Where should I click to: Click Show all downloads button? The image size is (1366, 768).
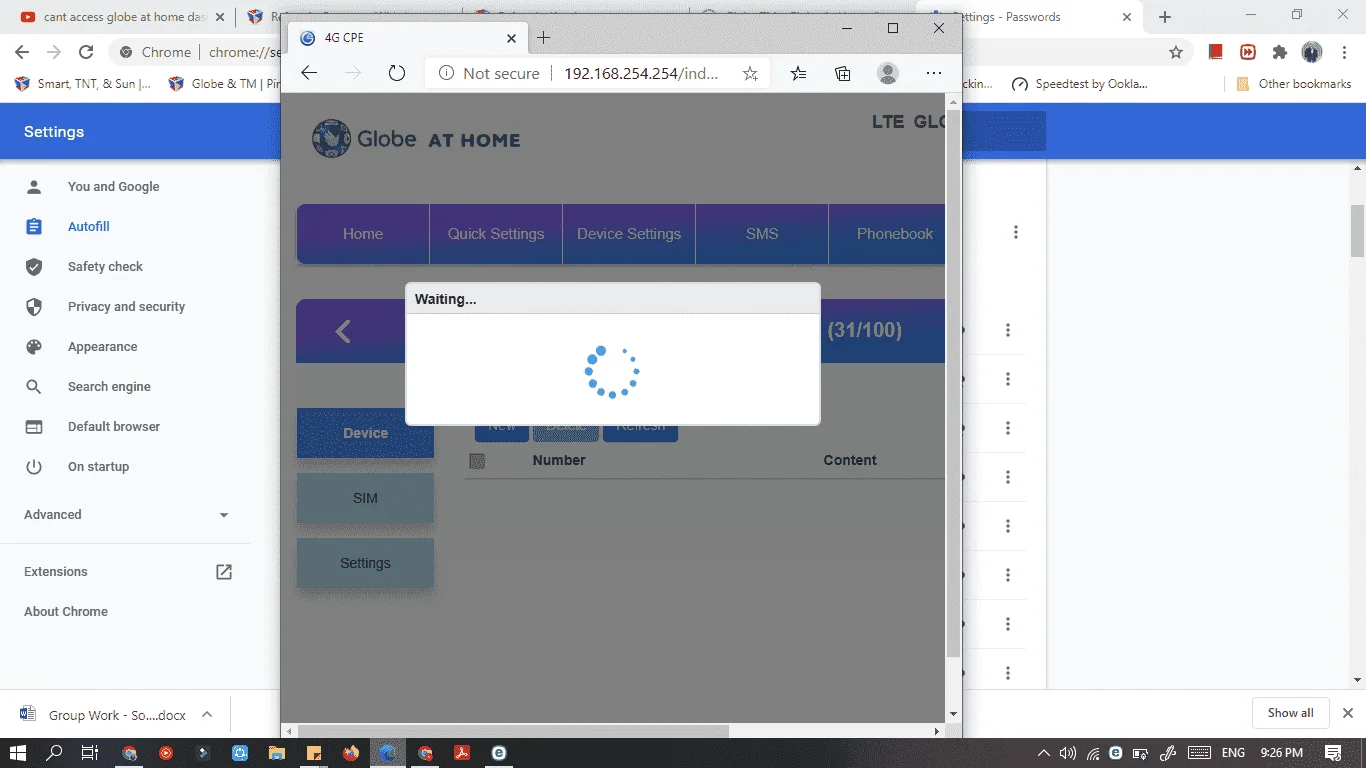[1290, 713]
